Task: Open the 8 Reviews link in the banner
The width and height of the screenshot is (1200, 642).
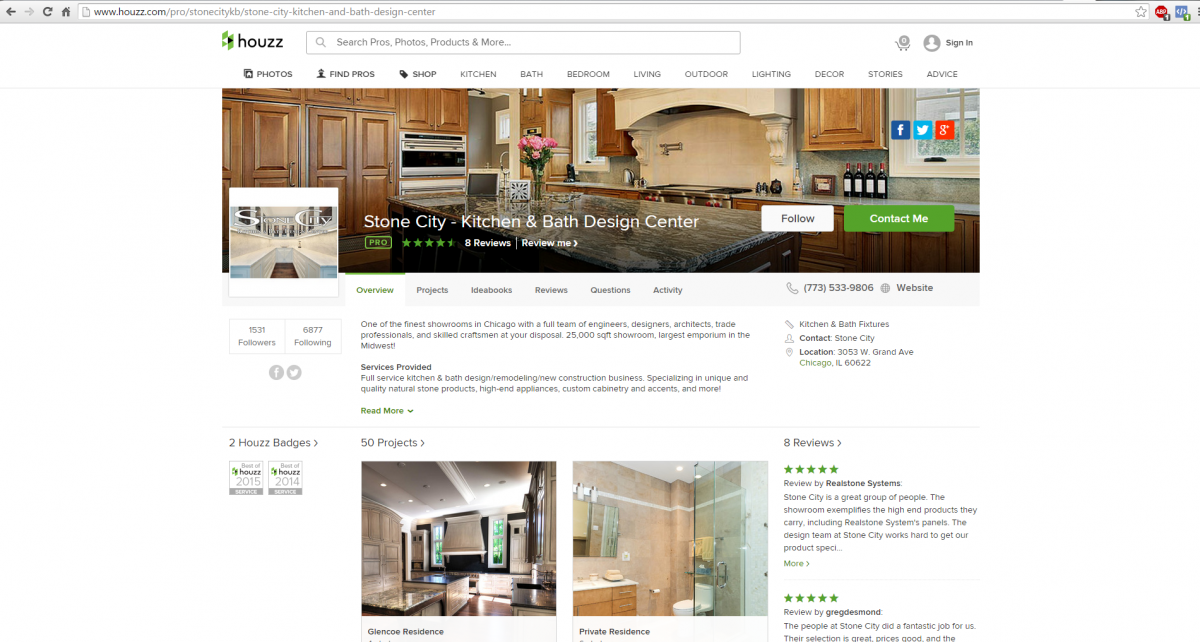Action: [x=488, y=243]
